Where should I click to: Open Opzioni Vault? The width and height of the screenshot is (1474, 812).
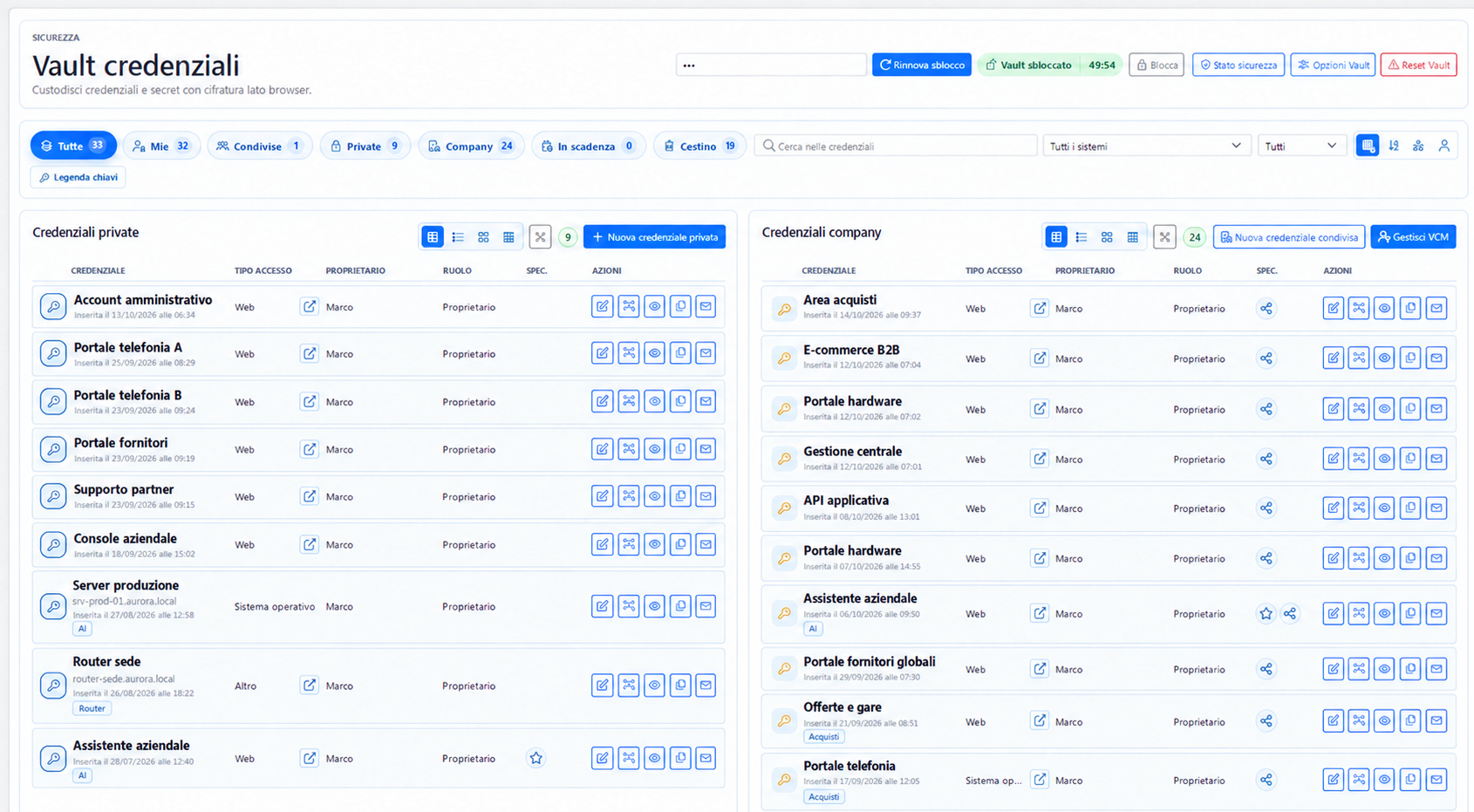coord(1333,65)
